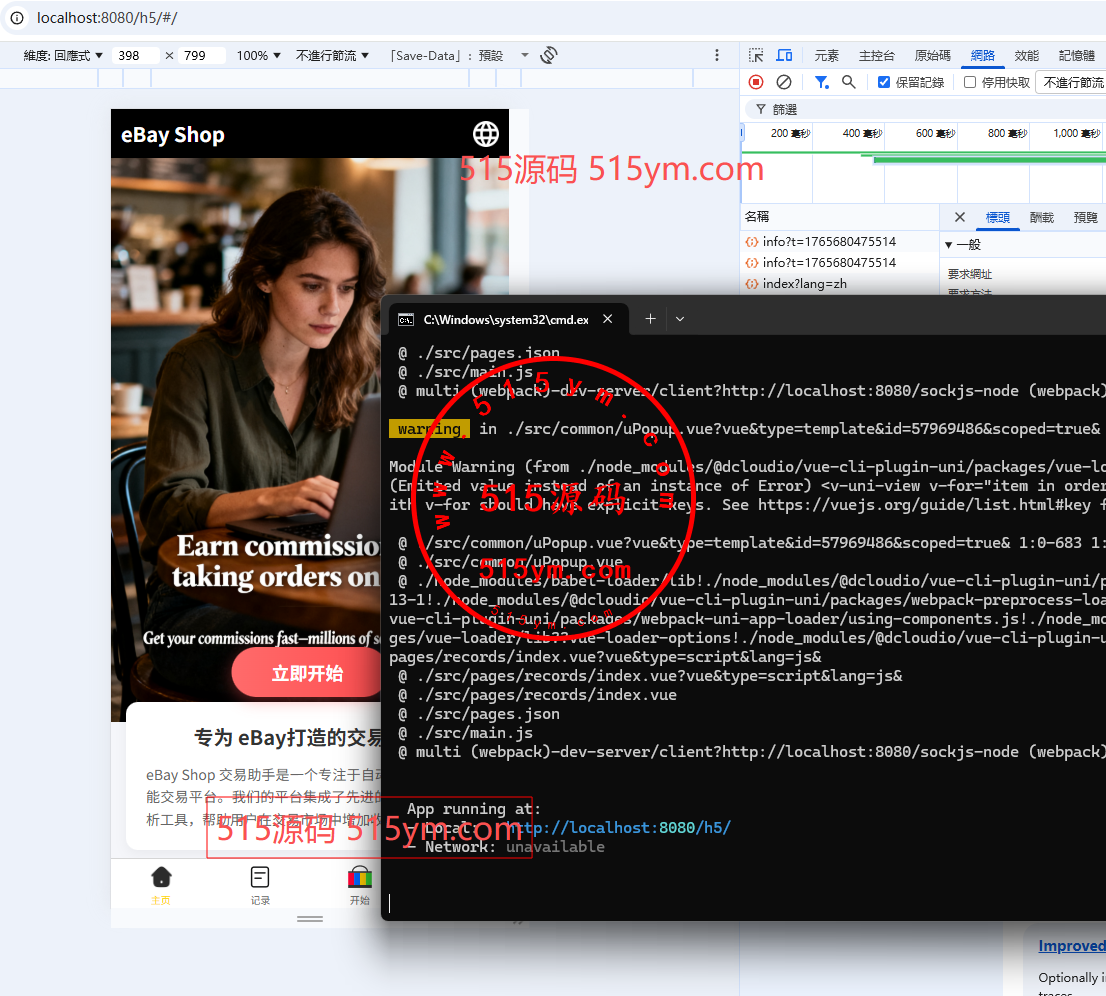Viewport: 1106px width, 996px height.
Task: Open the 維度 回應式 dimensions dropdown
Action: (64, 56)
